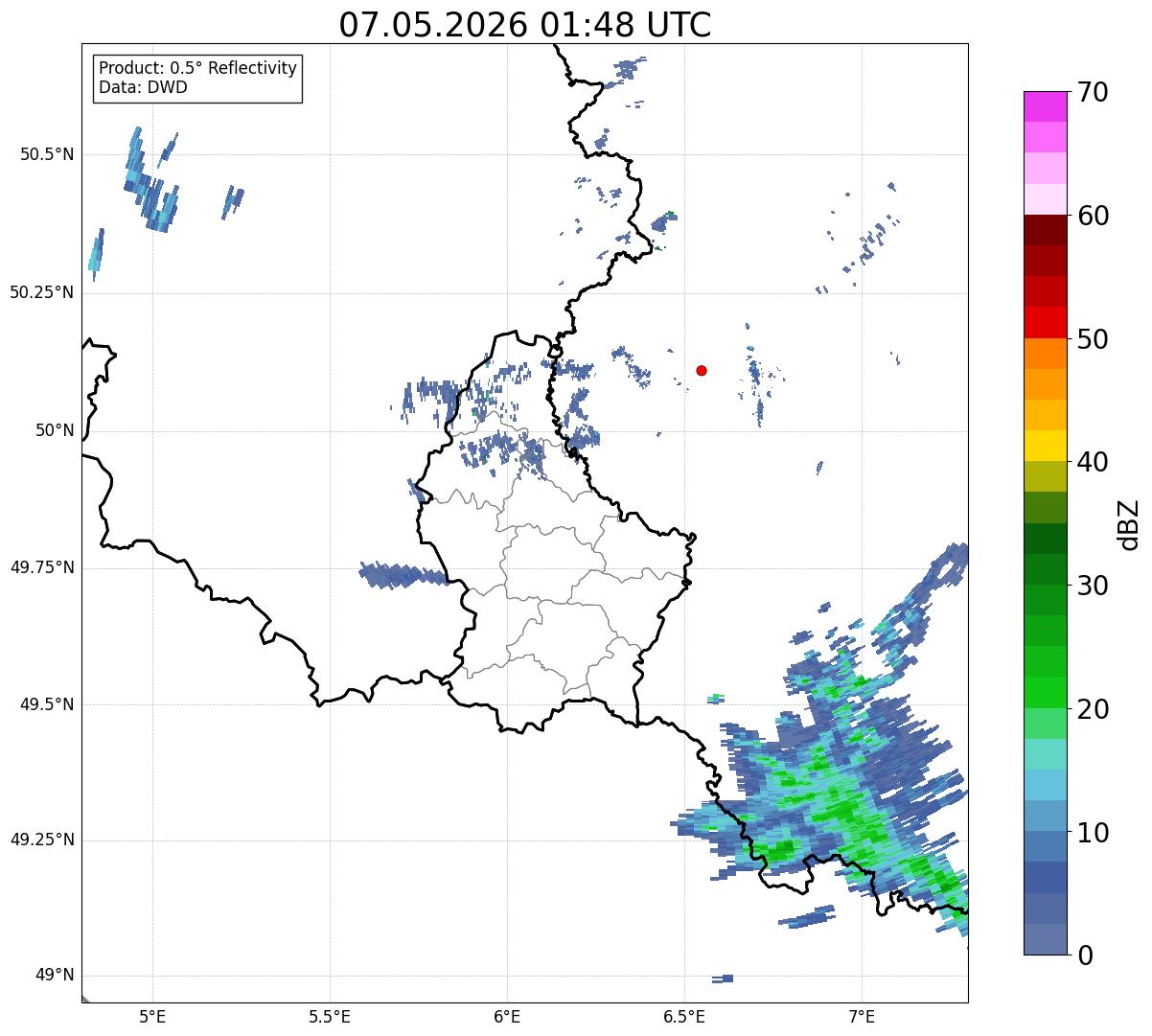Click the 6°E longitude tick label
The image size is (1152, 1036).
coord(507,1016)
